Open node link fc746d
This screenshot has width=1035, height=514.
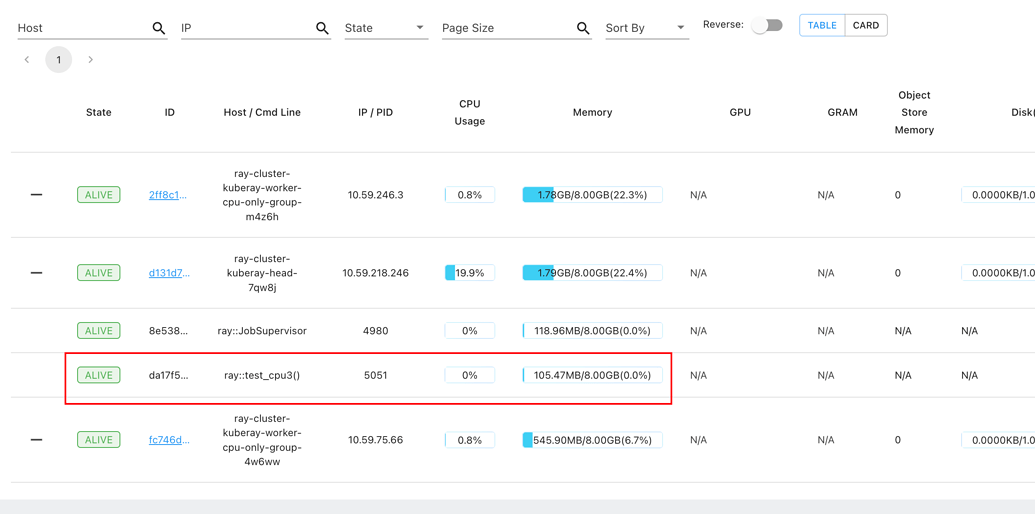[x=169, y=440]
